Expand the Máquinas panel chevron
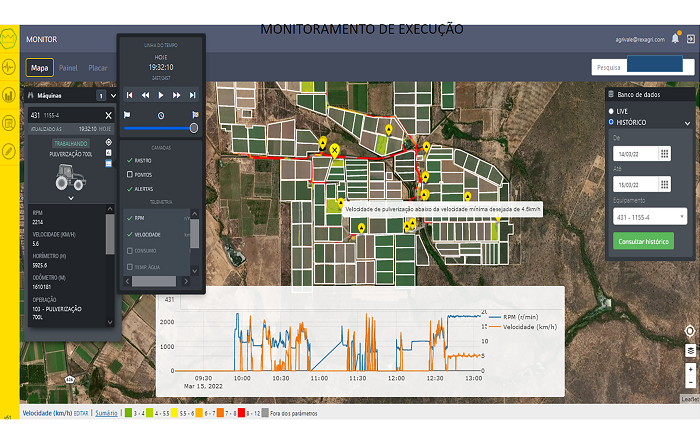700x442 pixels. pos(112,96)
